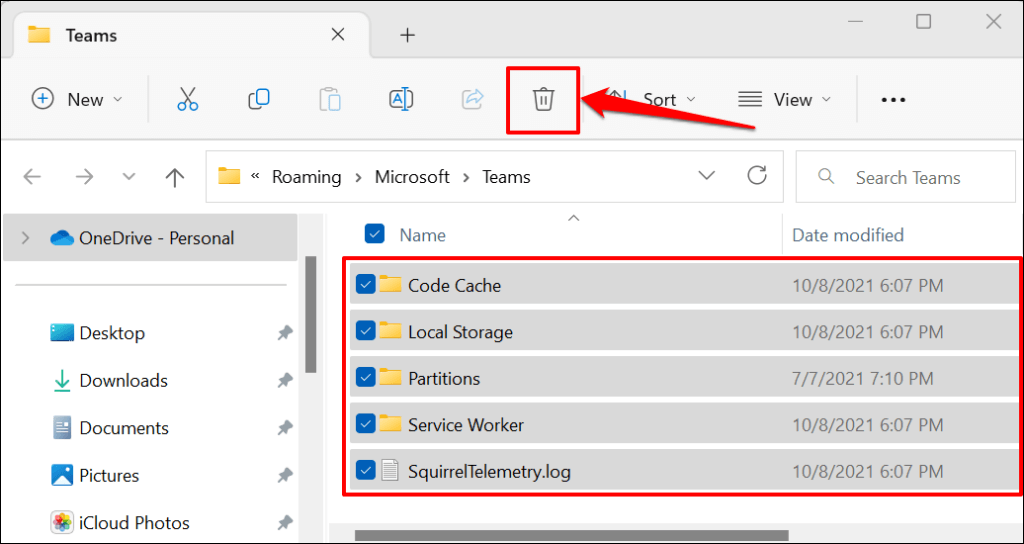Uncheck the Code Cache folder checkbox
The width and height of the screenshot is (1024, 544).
pos(365,284)
